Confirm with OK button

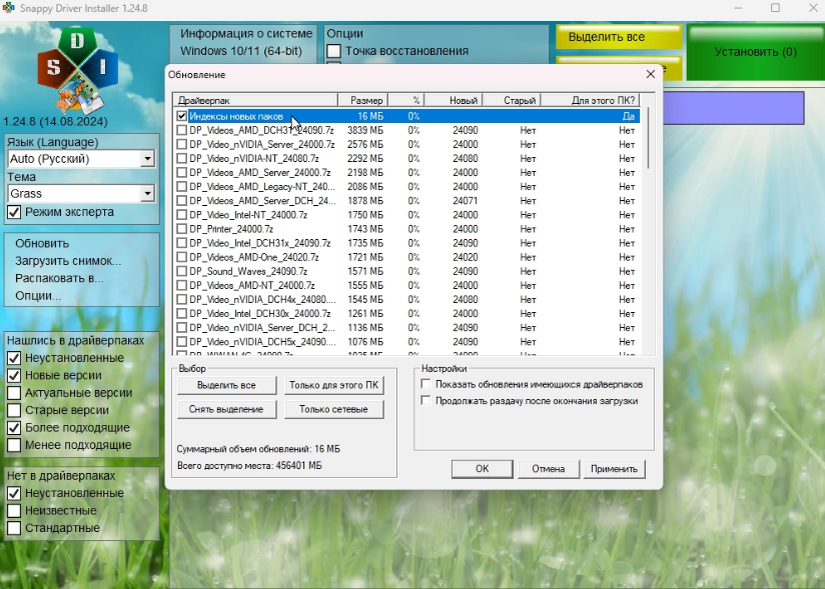pos(482,468)
